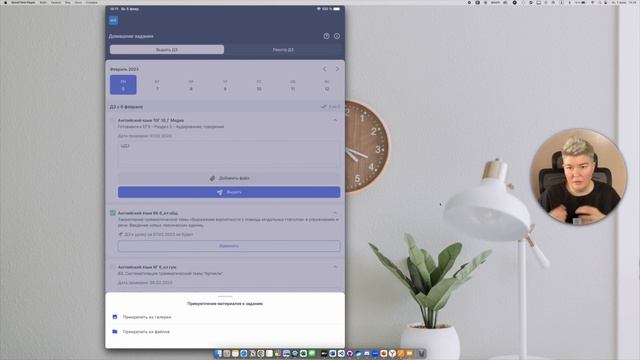Screen dimensions: 640x360
Task: Open the Apple menu in menu bar
Action: click(x=5, y=2)
